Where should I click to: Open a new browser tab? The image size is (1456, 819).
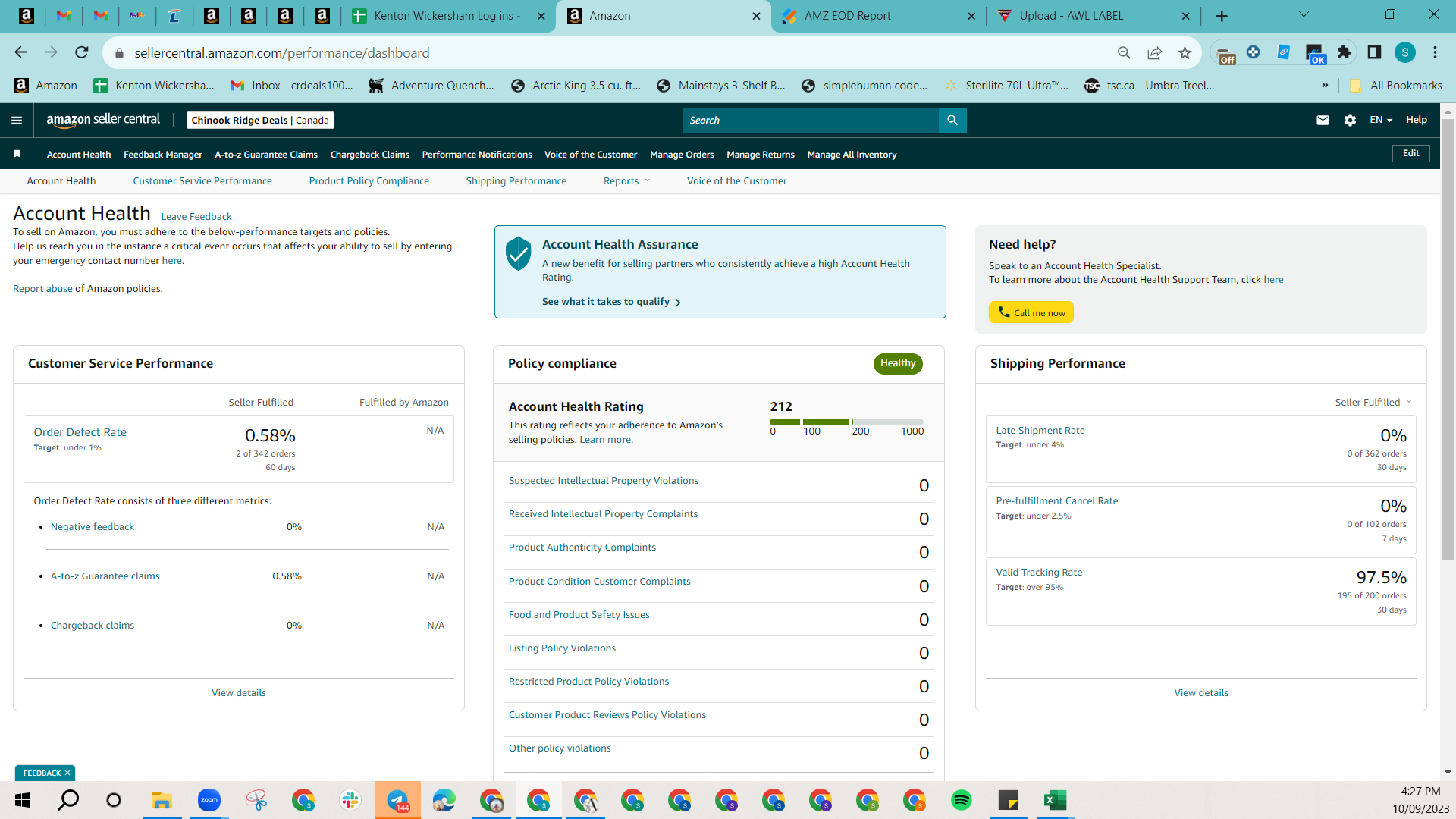click(1222, 16)
